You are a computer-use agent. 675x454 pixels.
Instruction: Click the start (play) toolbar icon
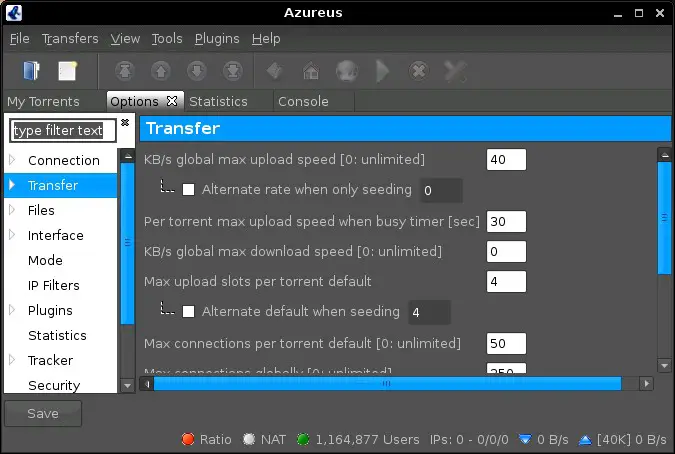(382, 71)
